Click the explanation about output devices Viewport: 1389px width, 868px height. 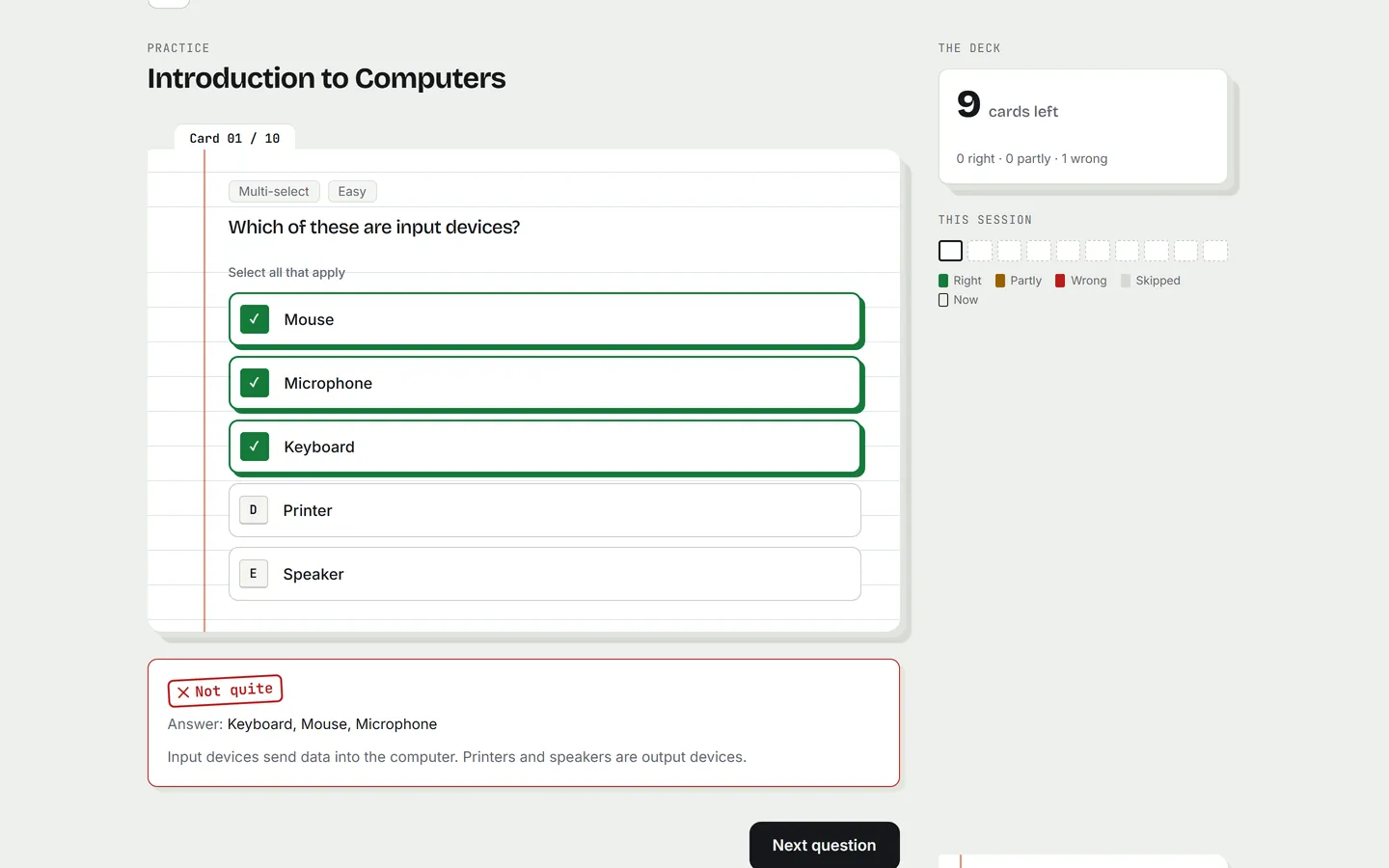click(x=457, y=757)
